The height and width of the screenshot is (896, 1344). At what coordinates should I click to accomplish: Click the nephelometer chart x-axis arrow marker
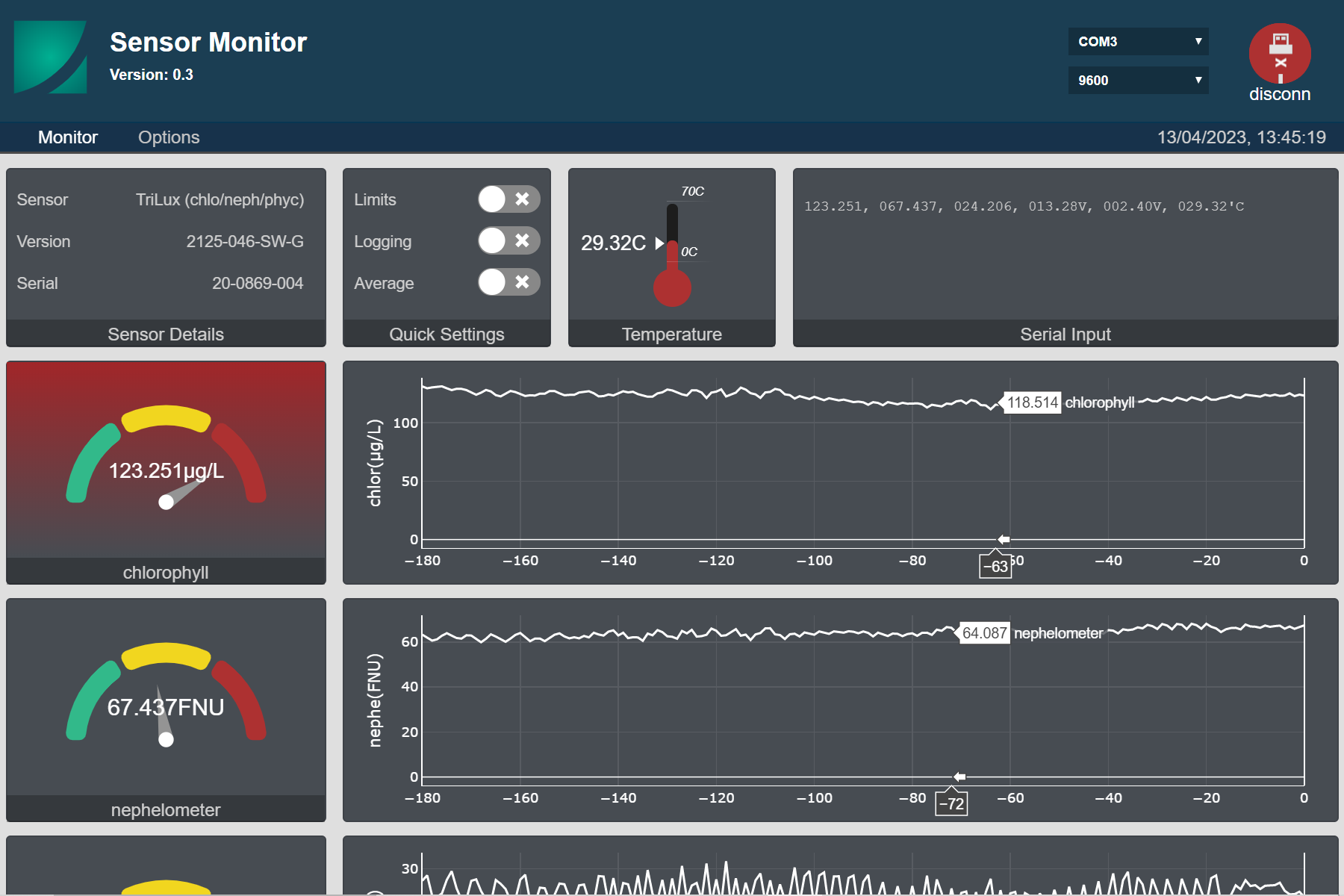tap(959, 777)
